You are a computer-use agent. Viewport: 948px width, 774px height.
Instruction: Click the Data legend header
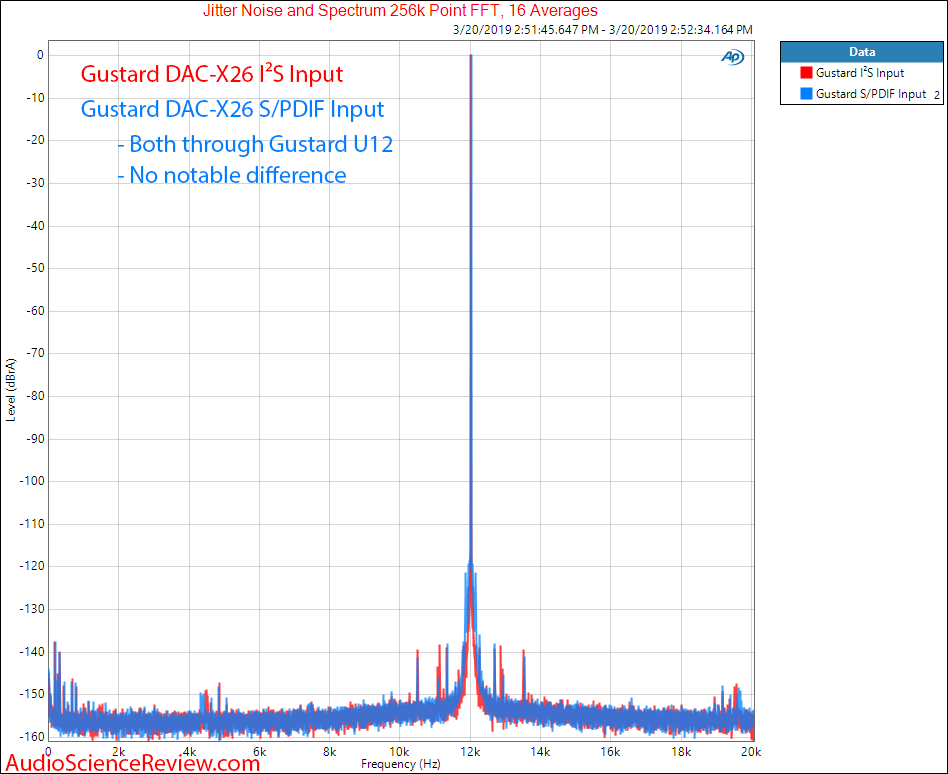tap(862, 52)
